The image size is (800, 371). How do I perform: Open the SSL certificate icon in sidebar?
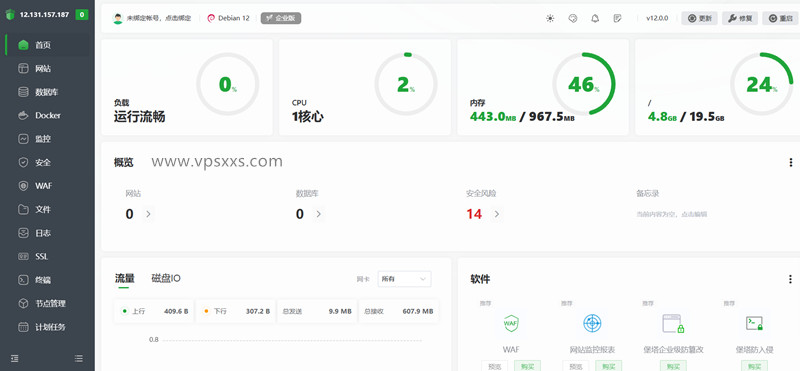[23, 256]
